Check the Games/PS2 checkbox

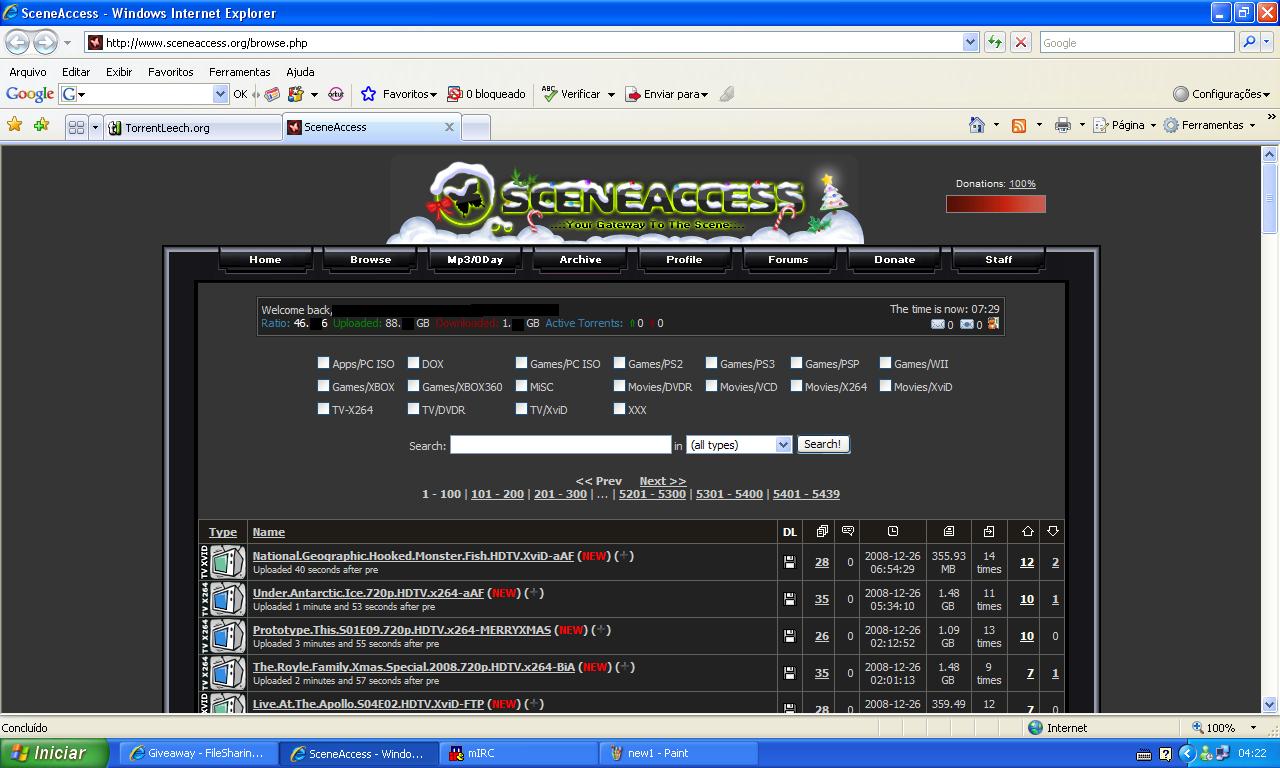tap(619, 363)
